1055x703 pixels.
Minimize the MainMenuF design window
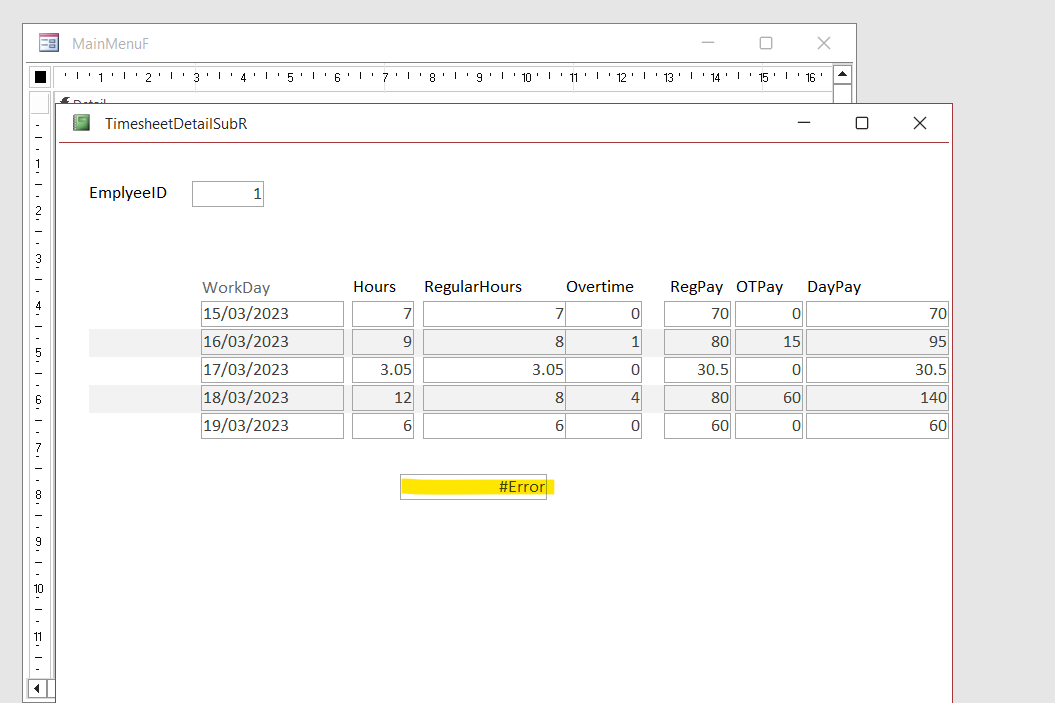click(708, 43)
